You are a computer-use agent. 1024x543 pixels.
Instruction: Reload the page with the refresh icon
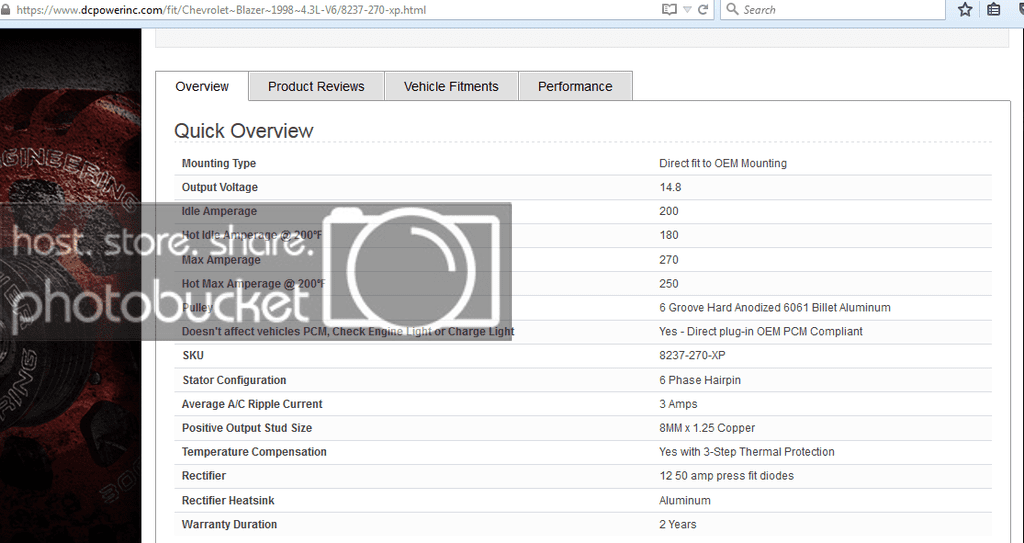click(703, 9)
